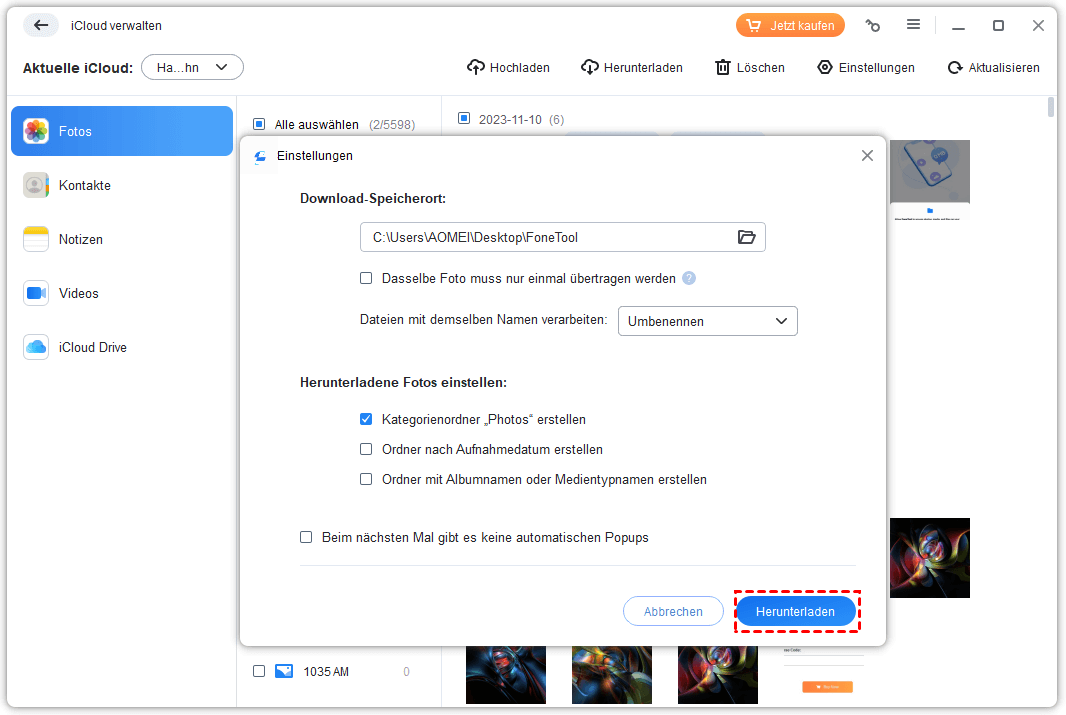The height and width of the screenshot is (715, 1066).
Task: Click the Löschen trash icon
Action: pos(723,68)
